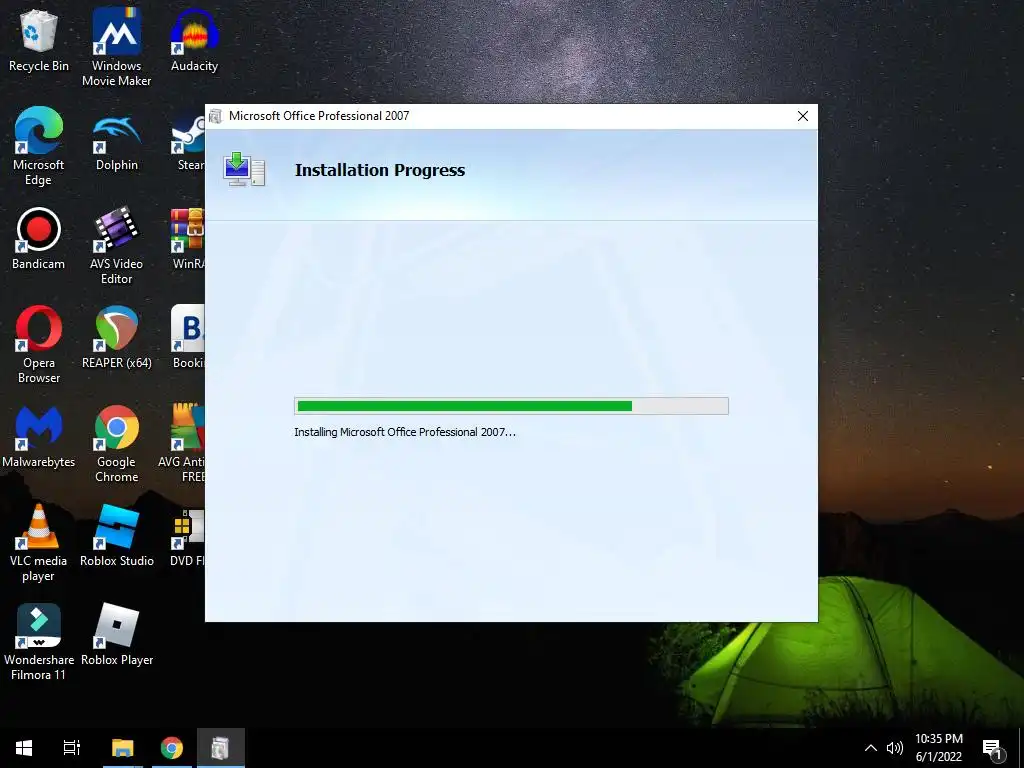Screen dimensions: 1024x768
Task: Select the Roblox Studio shortcut
Action: [117, 536]
